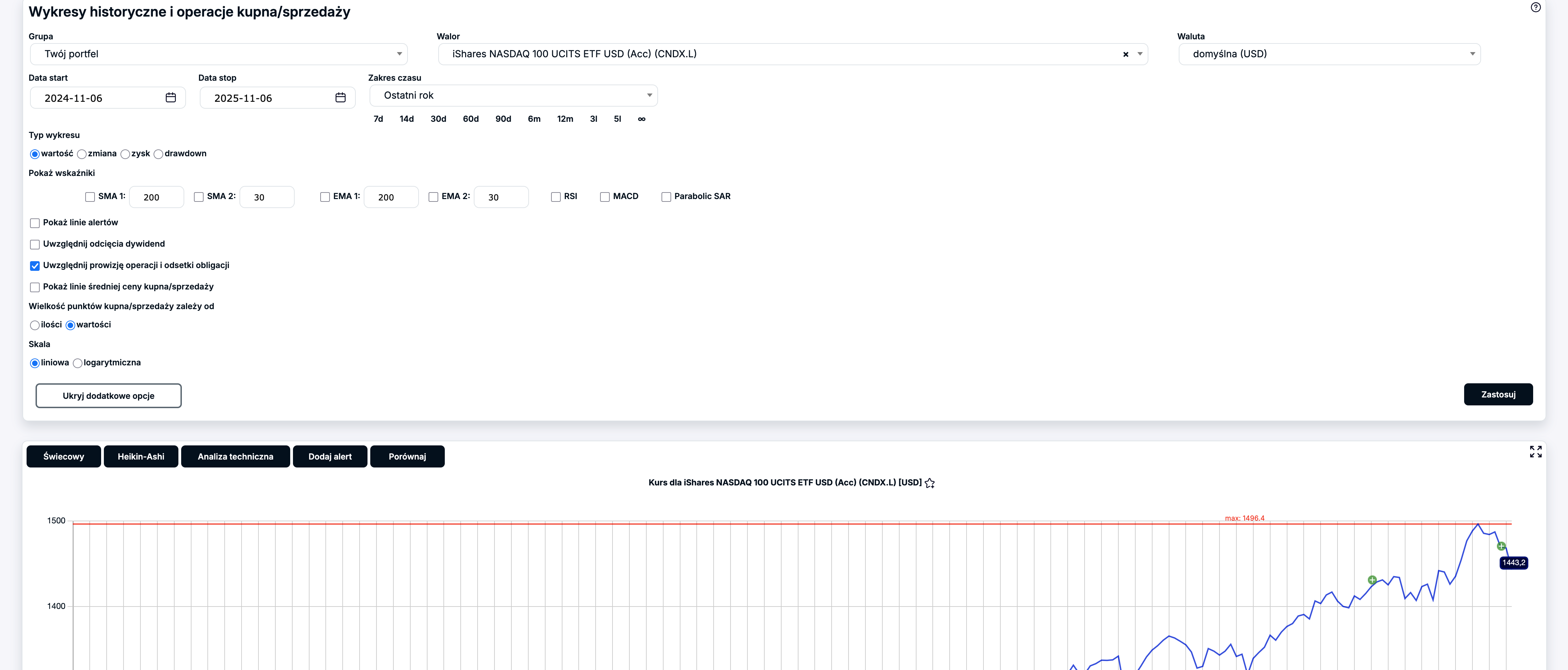Switch to the Świecowy chart view

(63, 456)
